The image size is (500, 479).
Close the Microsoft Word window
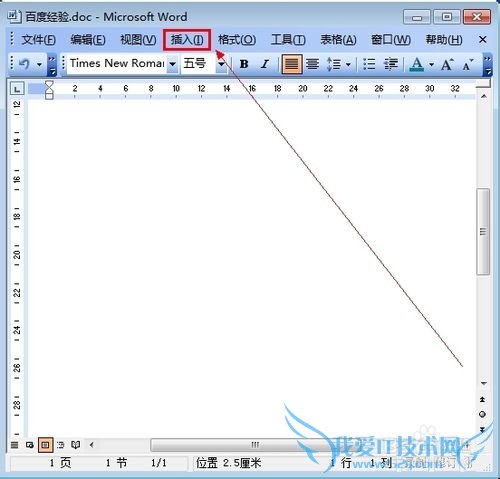coord(477,17)
